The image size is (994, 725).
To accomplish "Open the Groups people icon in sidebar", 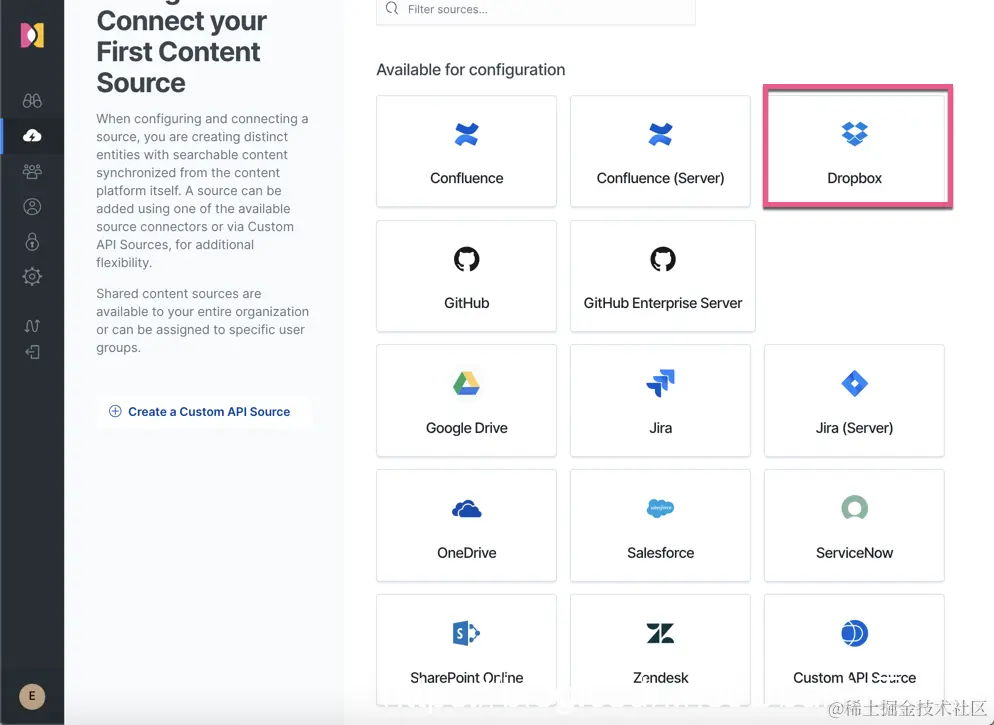I will (x=32, y=171).
